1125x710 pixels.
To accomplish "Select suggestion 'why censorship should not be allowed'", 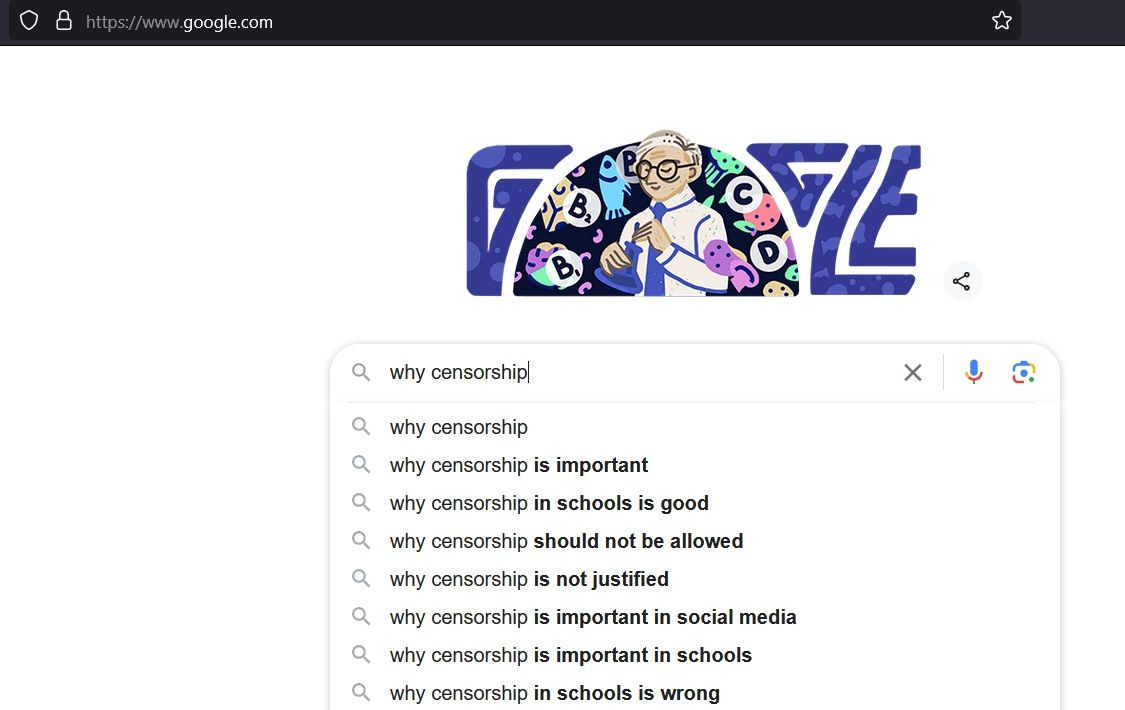I will point(566,541).
